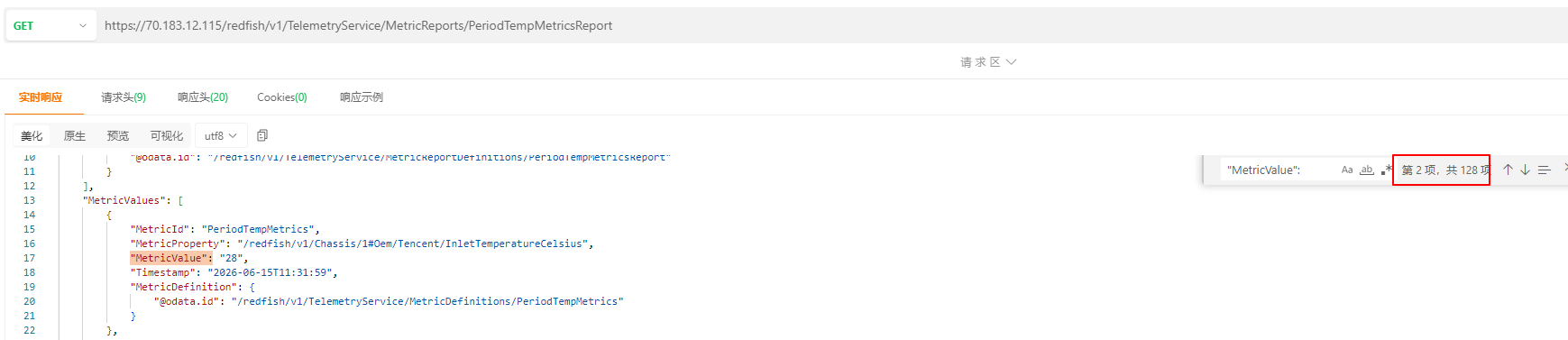
Task: Open the Cookies(0) tab
Action: [282, 97]
